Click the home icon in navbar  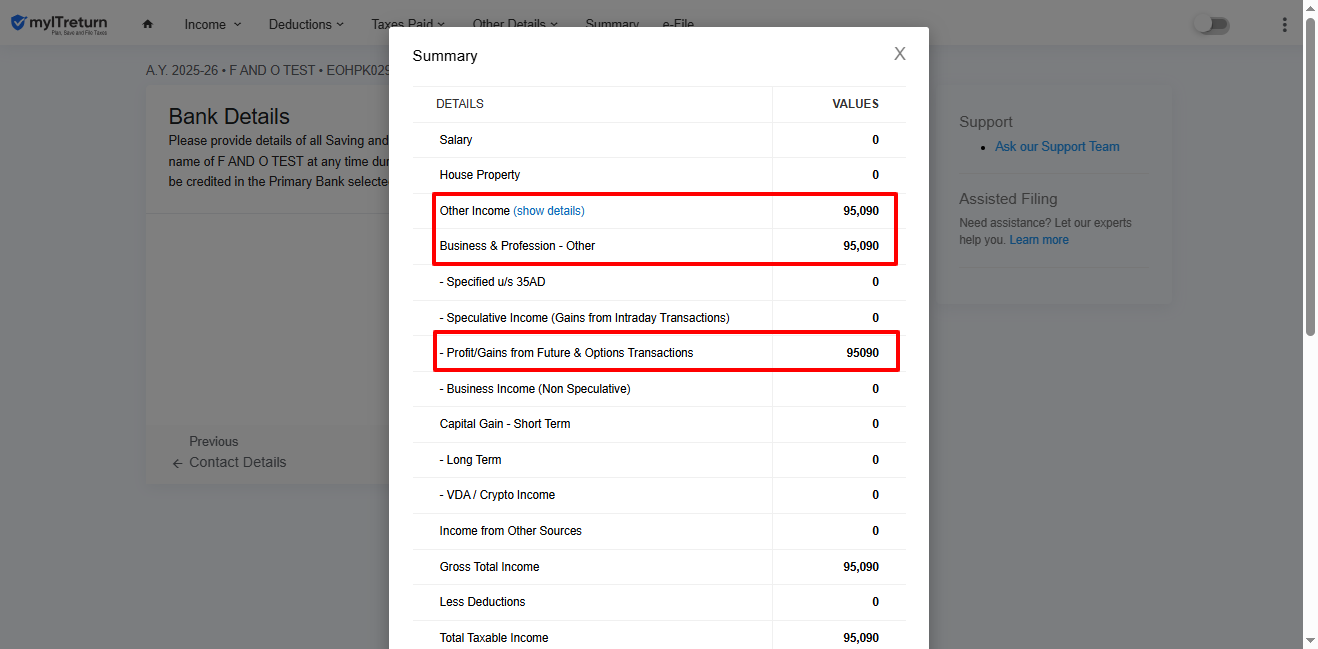148,24
